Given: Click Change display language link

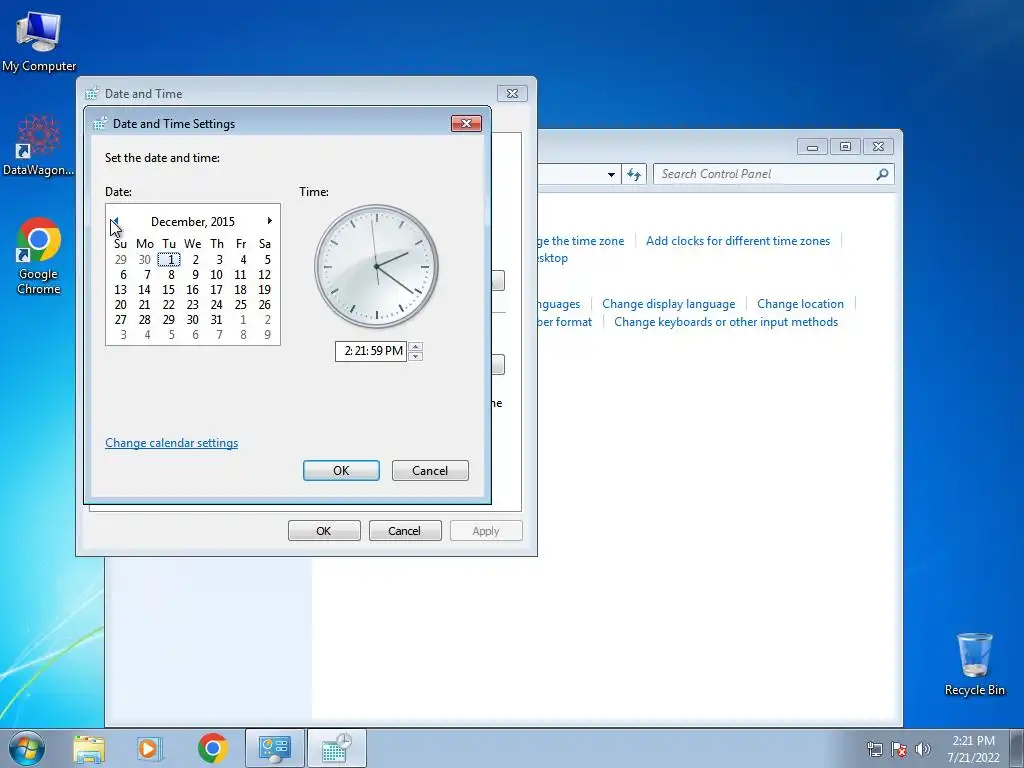Looking at the screenshot, I should click(669, 304).
